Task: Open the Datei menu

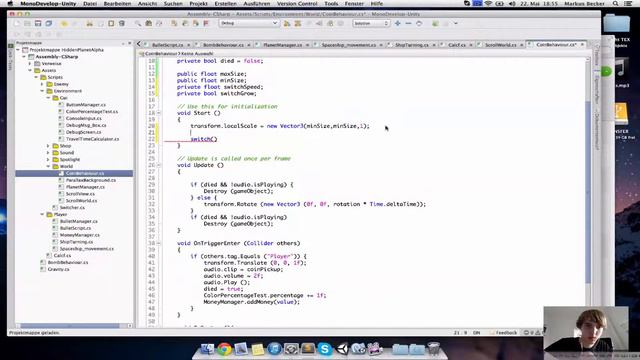Action: 90,4
